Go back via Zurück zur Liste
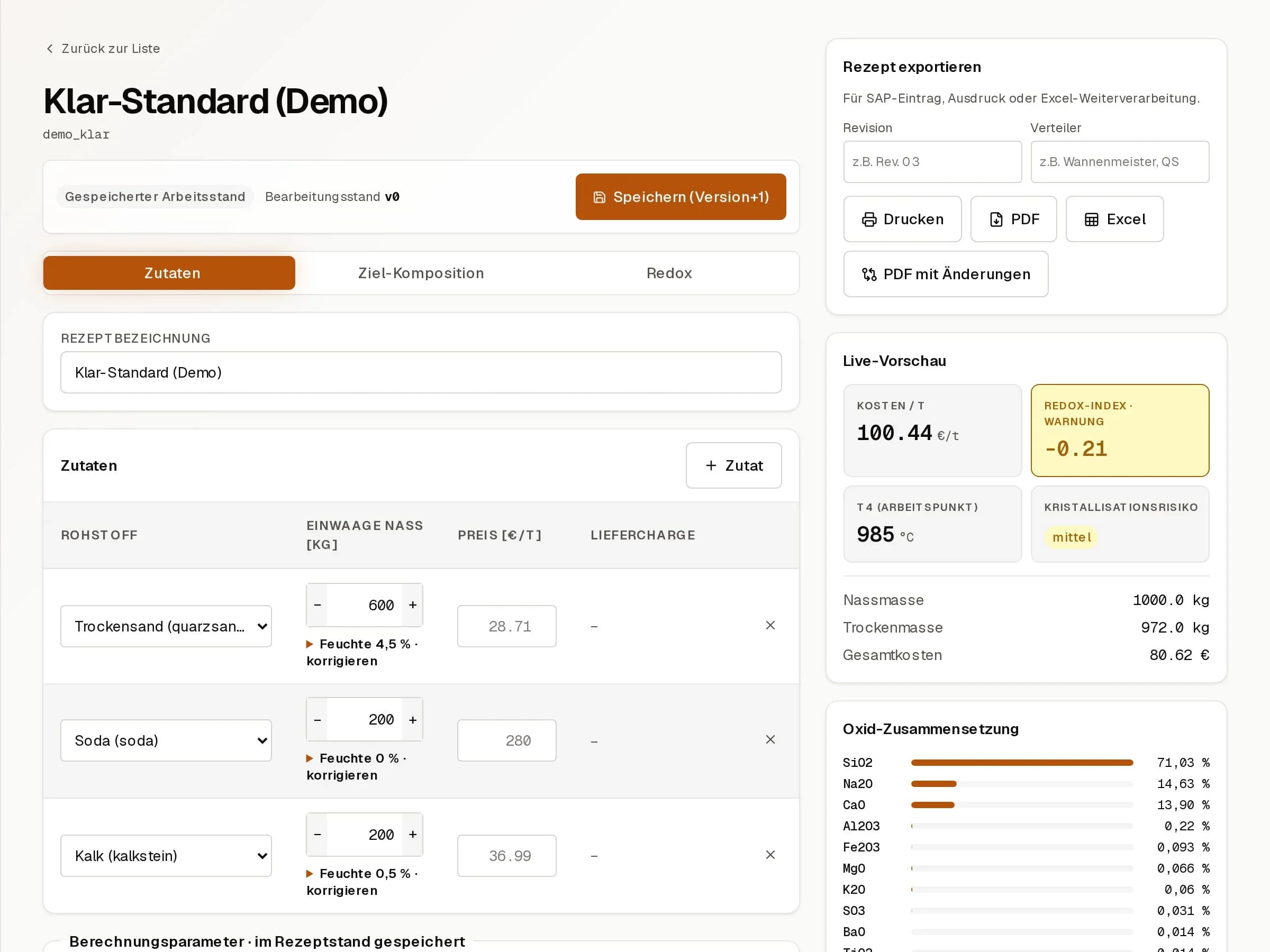This screenshot has width=1270, height=952. coord(102,49)
